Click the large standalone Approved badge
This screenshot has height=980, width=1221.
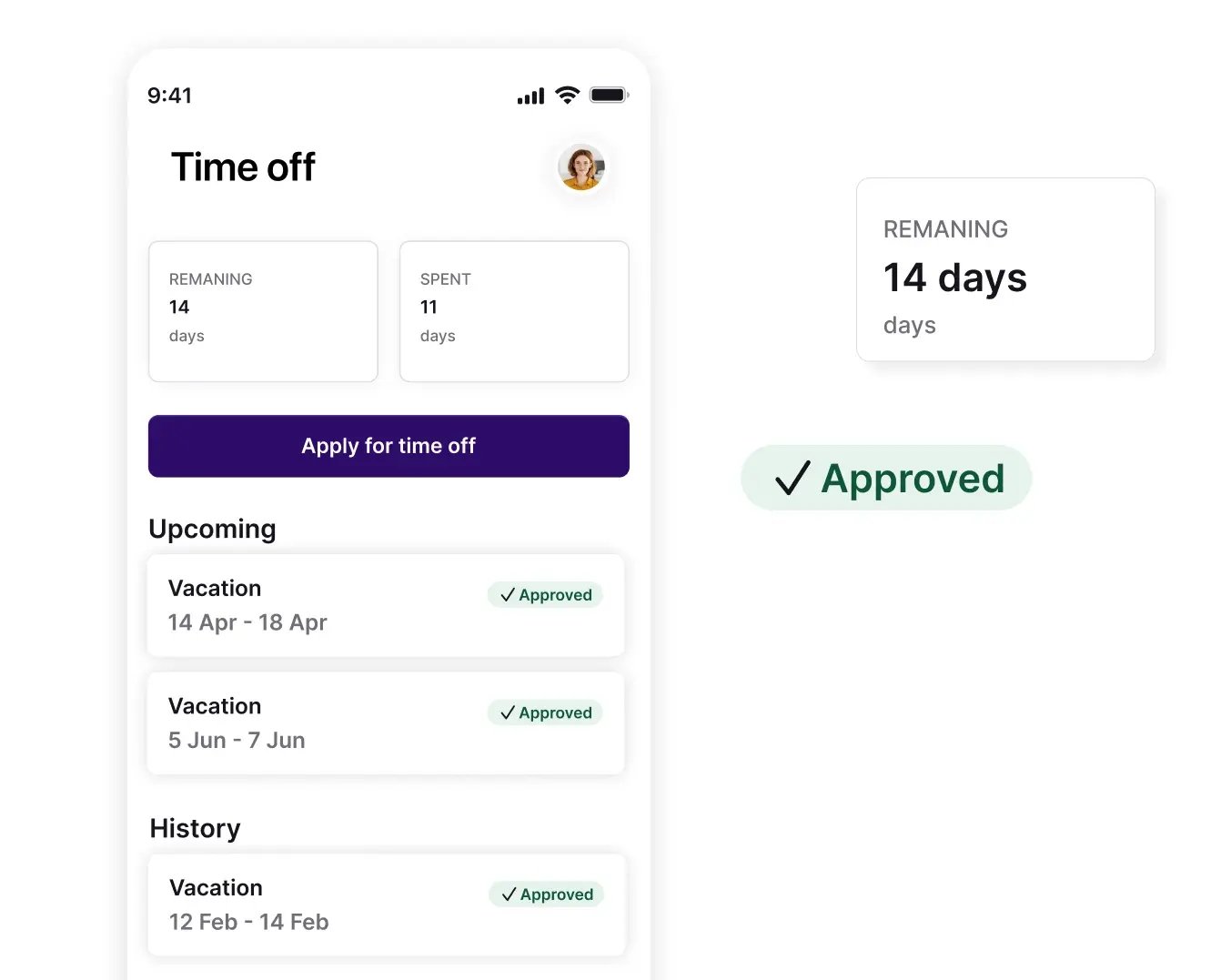point(885,478)
